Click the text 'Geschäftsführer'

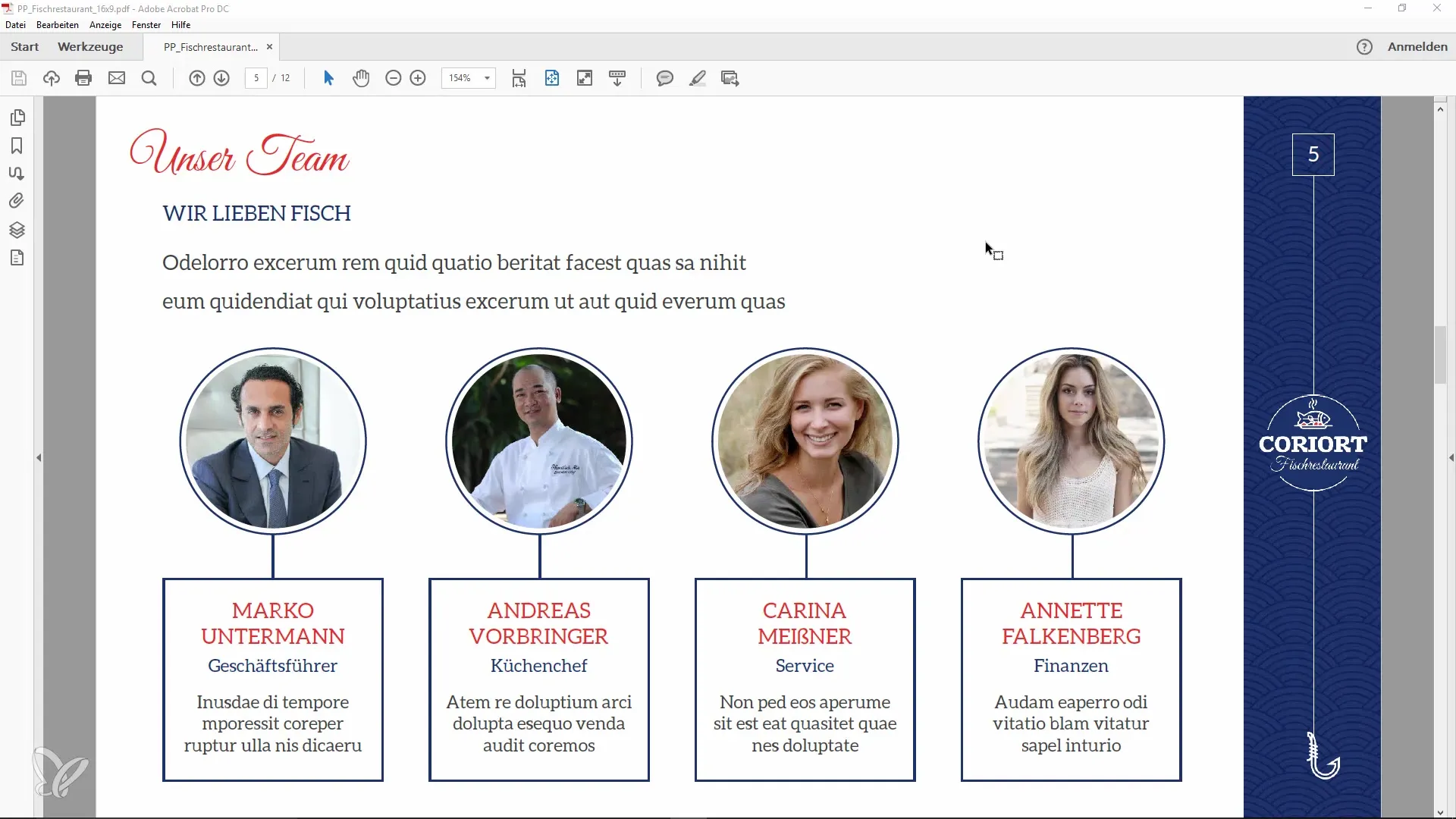tap(273, 666)
